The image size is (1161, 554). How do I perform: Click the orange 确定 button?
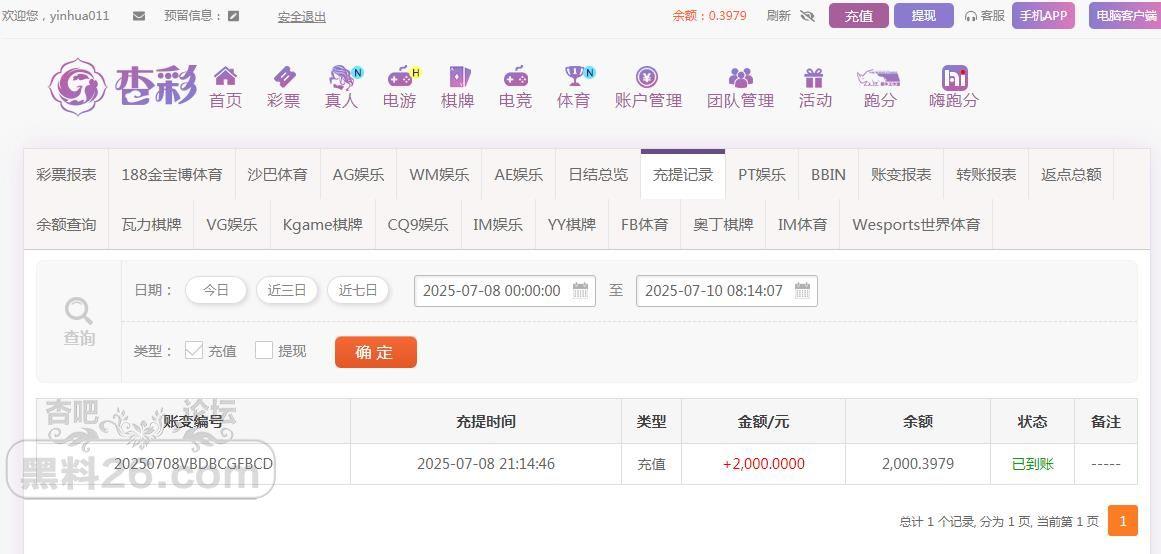click(375, 352)
